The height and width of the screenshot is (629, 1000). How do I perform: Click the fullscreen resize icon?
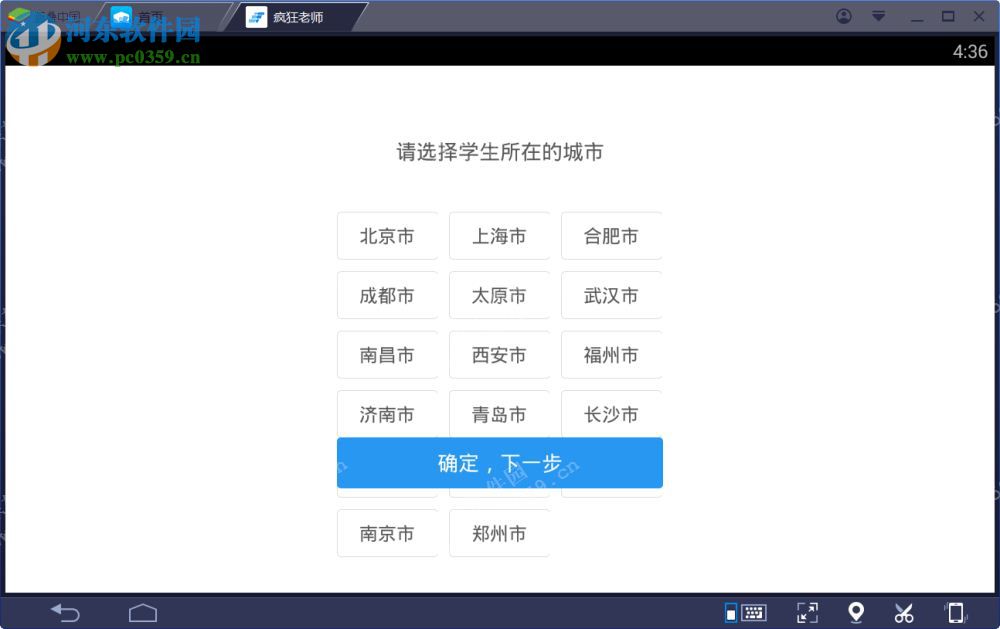coord(807,612)
